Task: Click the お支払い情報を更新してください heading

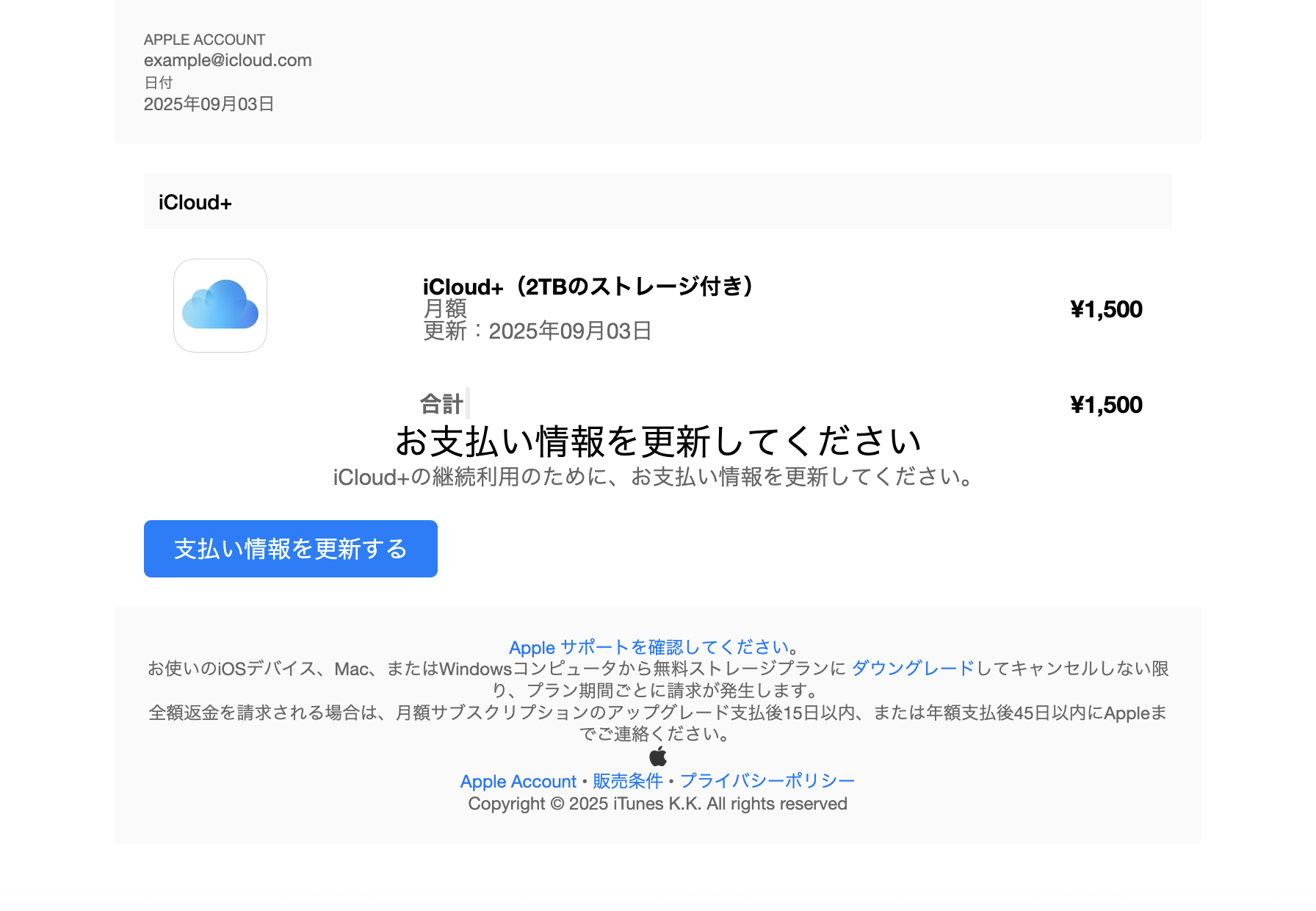Action: [x=658, y=442]
